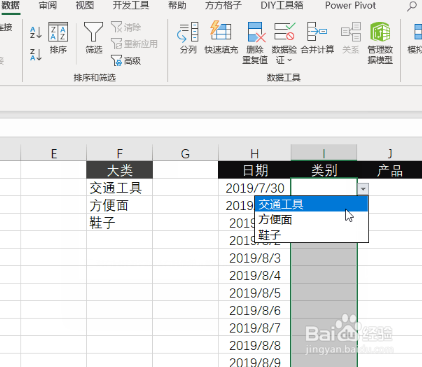Clear filter with 清除
Image resolution: width=422 pixels, height=367 pixels.
(126, 27)
